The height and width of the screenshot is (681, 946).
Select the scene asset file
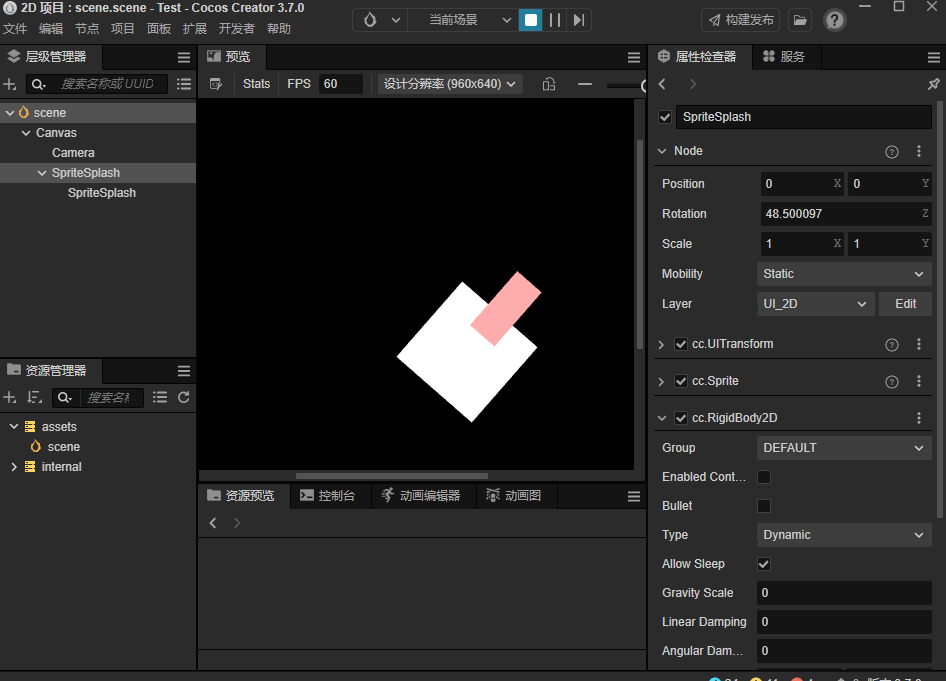click(x=63, y=447)
